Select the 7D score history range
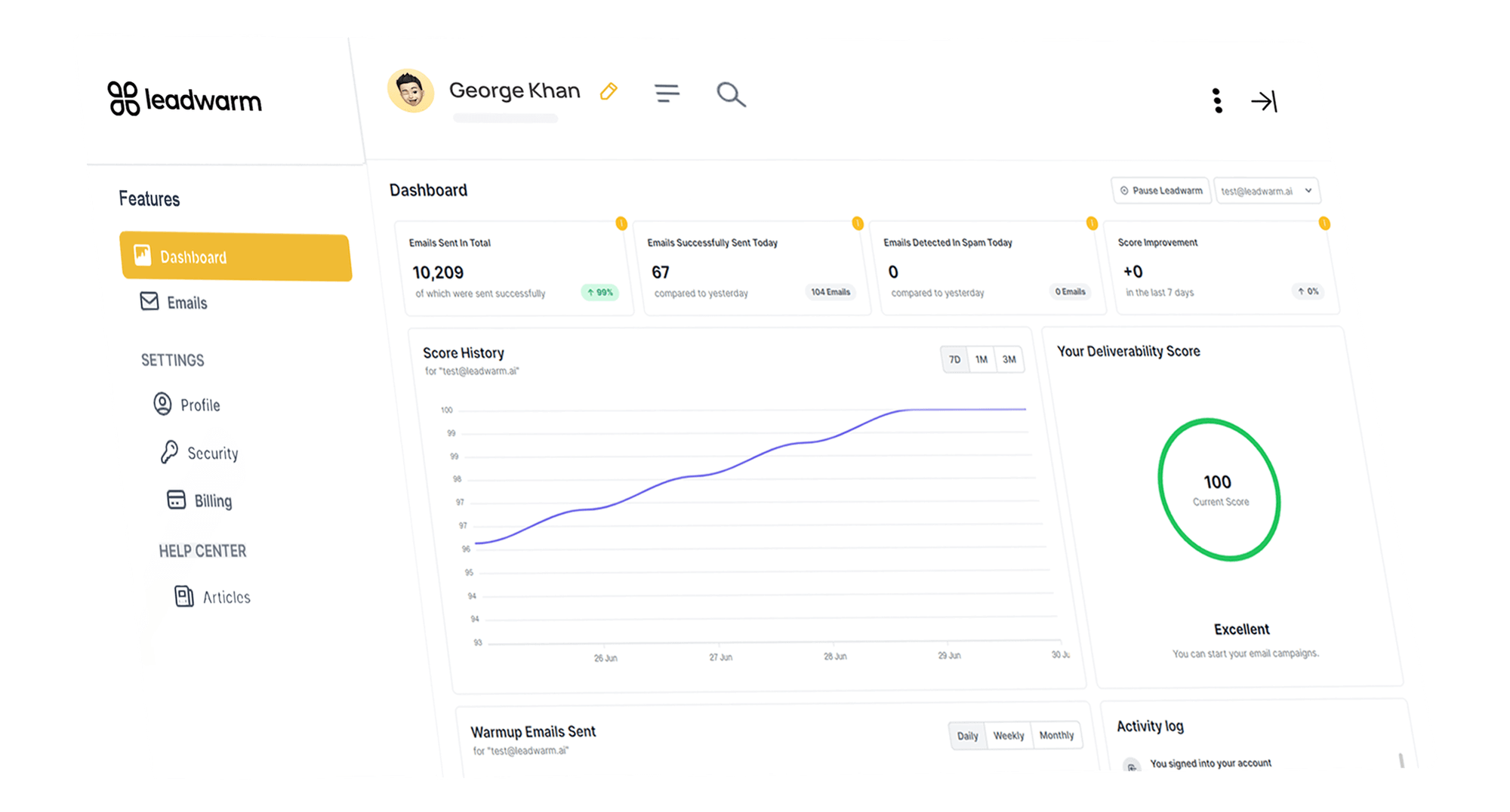 pos(954,359)
